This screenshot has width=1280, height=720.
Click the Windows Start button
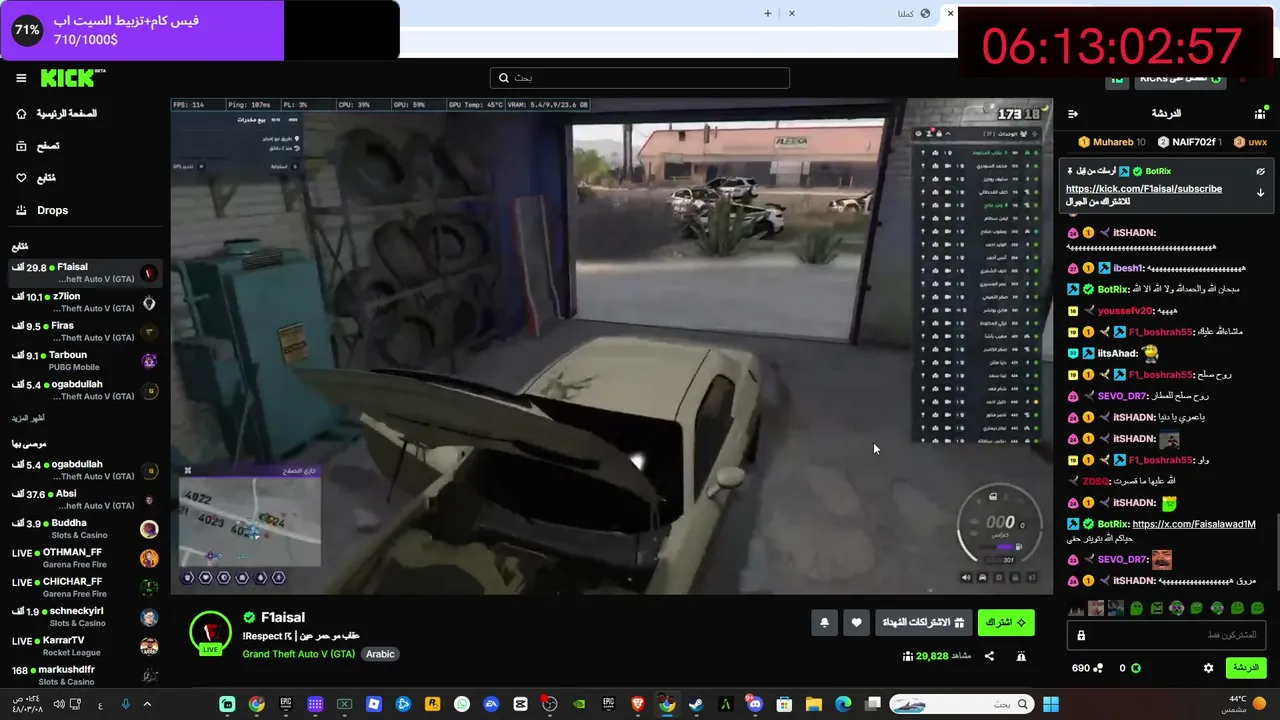click(x=1050, y=704)
